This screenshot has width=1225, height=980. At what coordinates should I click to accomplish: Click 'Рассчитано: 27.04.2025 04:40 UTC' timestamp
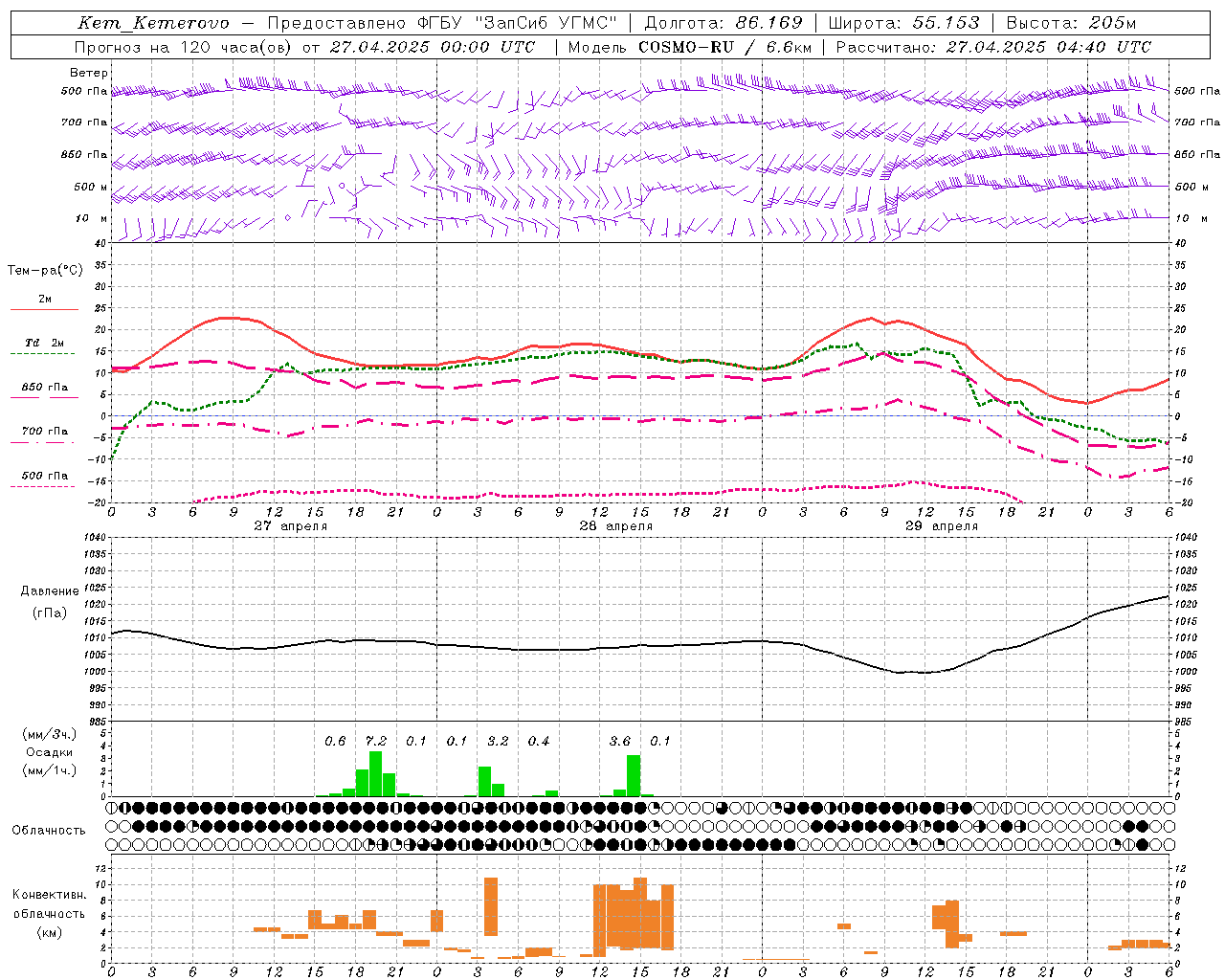click(993, 47)
